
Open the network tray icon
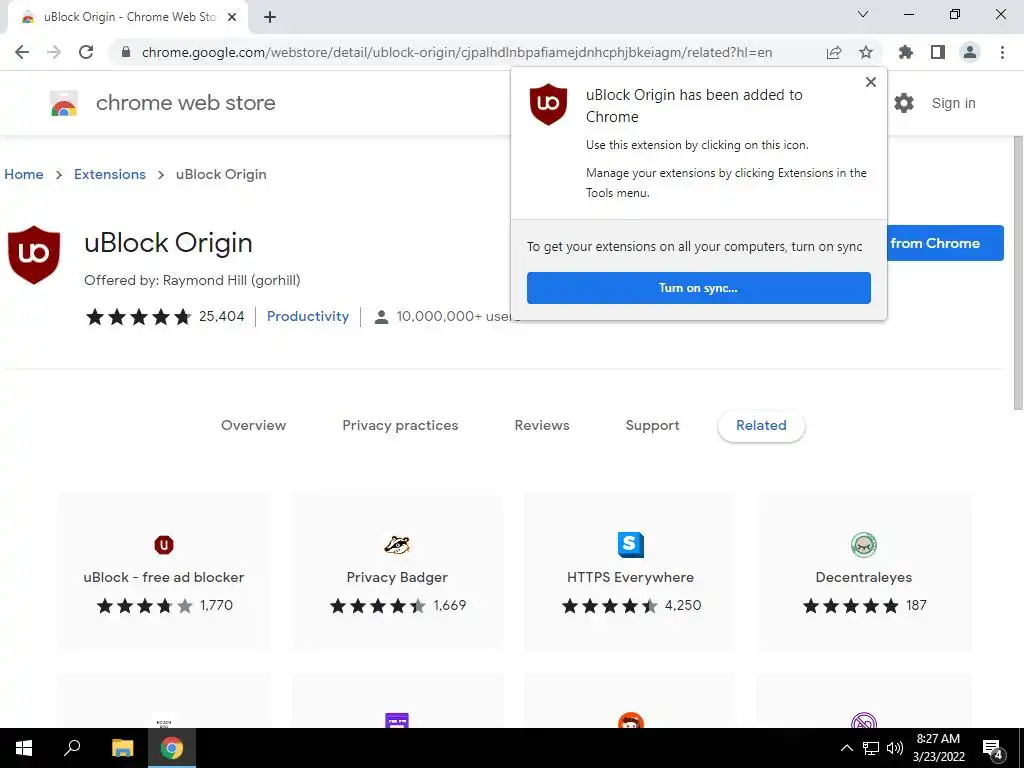tap(871, 748)
